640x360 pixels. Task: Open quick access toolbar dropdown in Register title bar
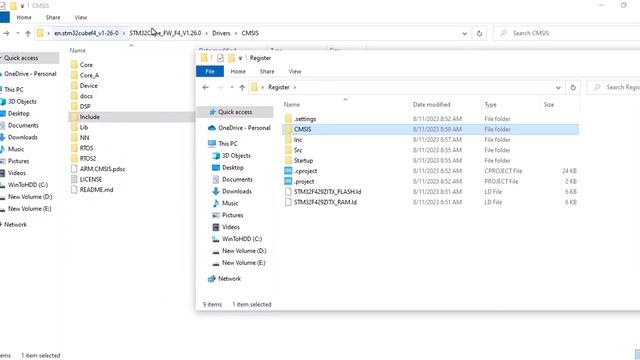coord(240,58)
